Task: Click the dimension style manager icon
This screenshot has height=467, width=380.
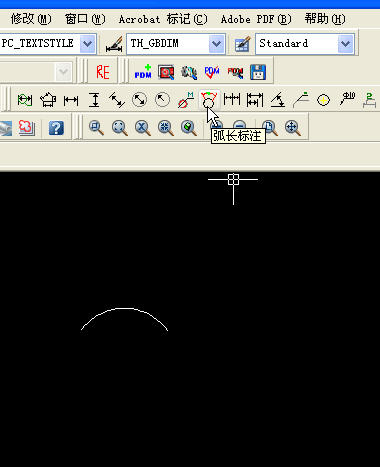Action: (114, 44)
